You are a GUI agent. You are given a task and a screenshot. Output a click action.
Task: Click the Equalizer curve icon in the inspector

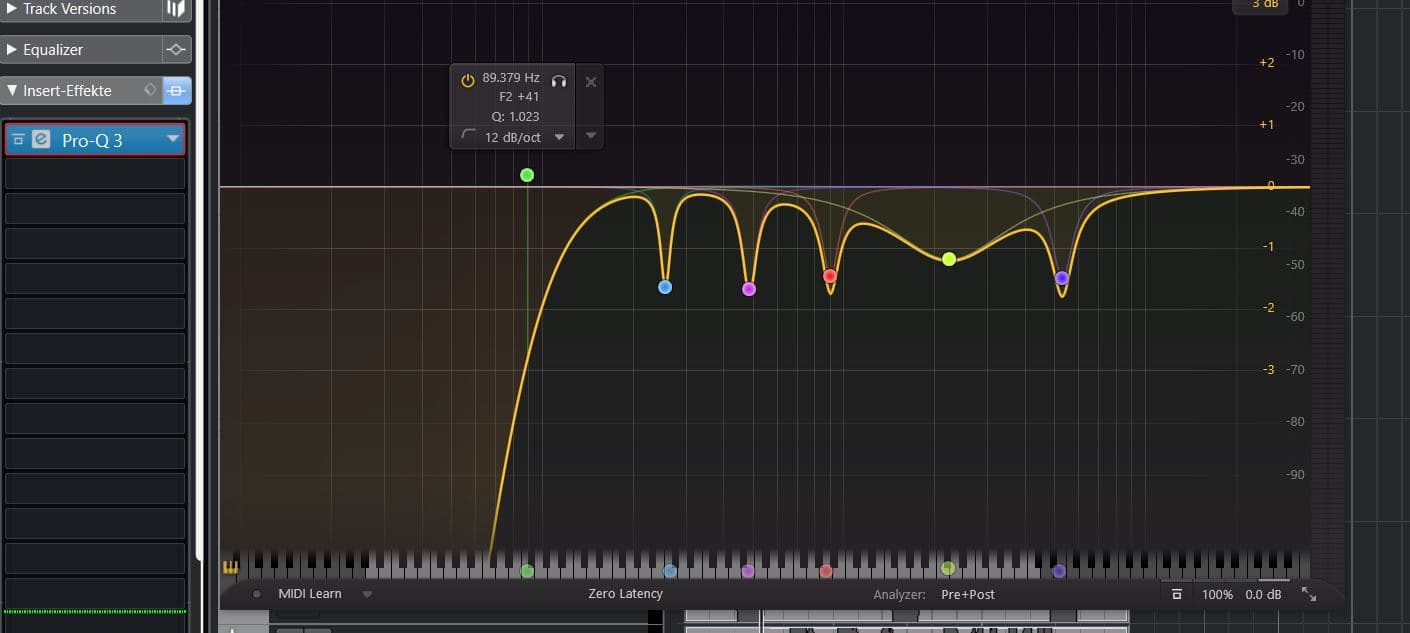point(175,49)
